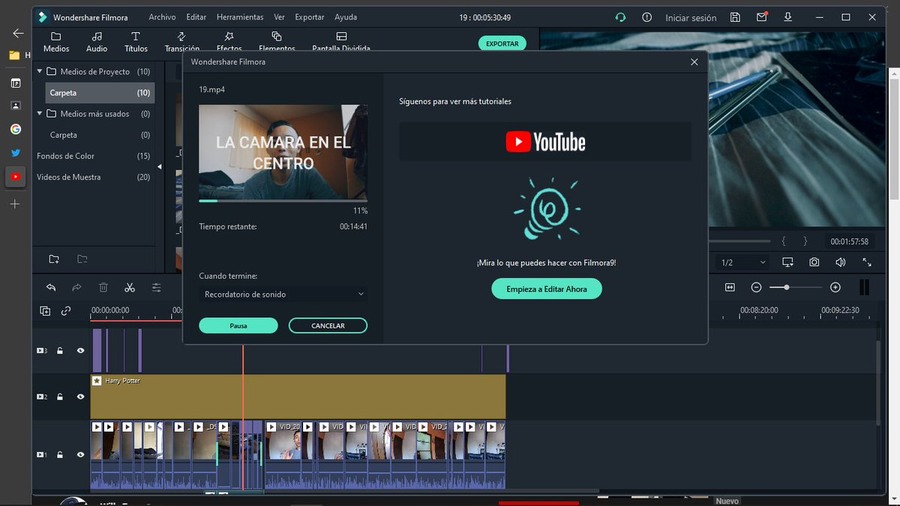Open the YouTube banner link
This screenshot has height=506, width=900.
click(545, 142)
